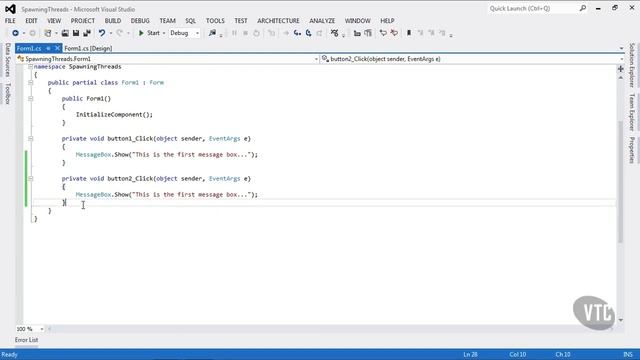Open the TOOLS menu
Image resolution: width=640 pixels, height=360 pixels.
[x=215, y=20]
